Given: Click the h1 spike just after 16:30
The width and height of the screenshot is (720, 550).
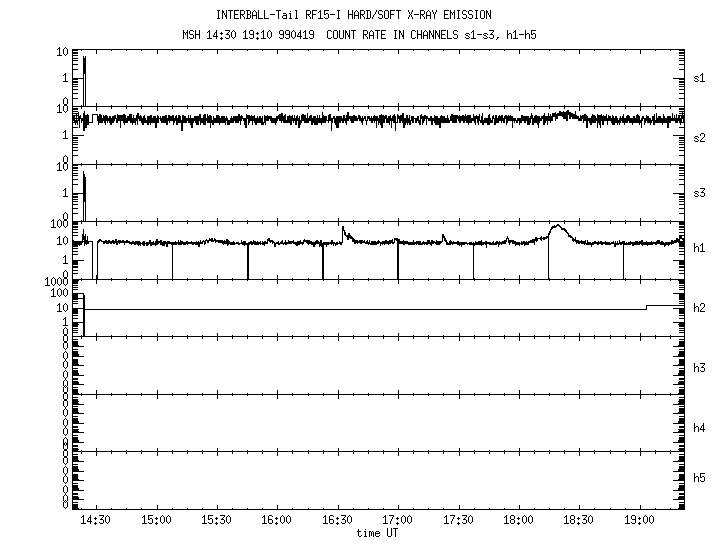Looking at the screenshot, I should (x=343, y=230).
